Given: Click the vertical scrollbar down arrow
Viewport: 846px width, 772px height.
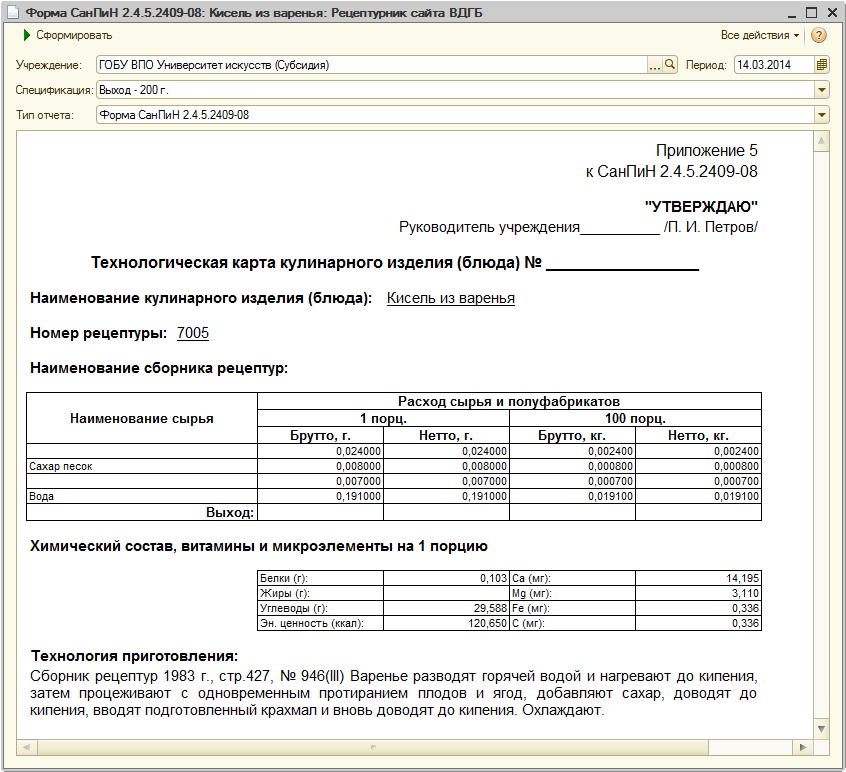Looking at the screenshot, I should coord(821,729).
